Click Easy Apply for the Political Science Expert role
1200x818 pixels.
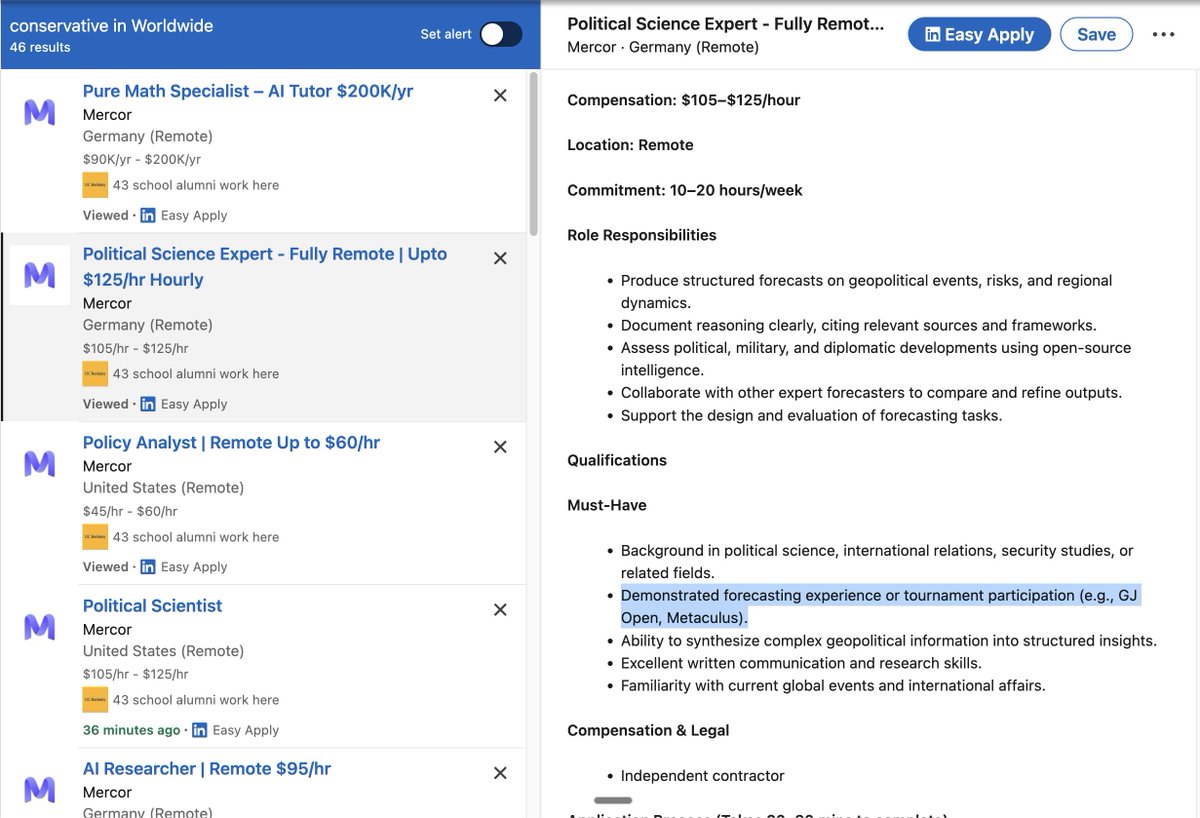click(979, 33)
